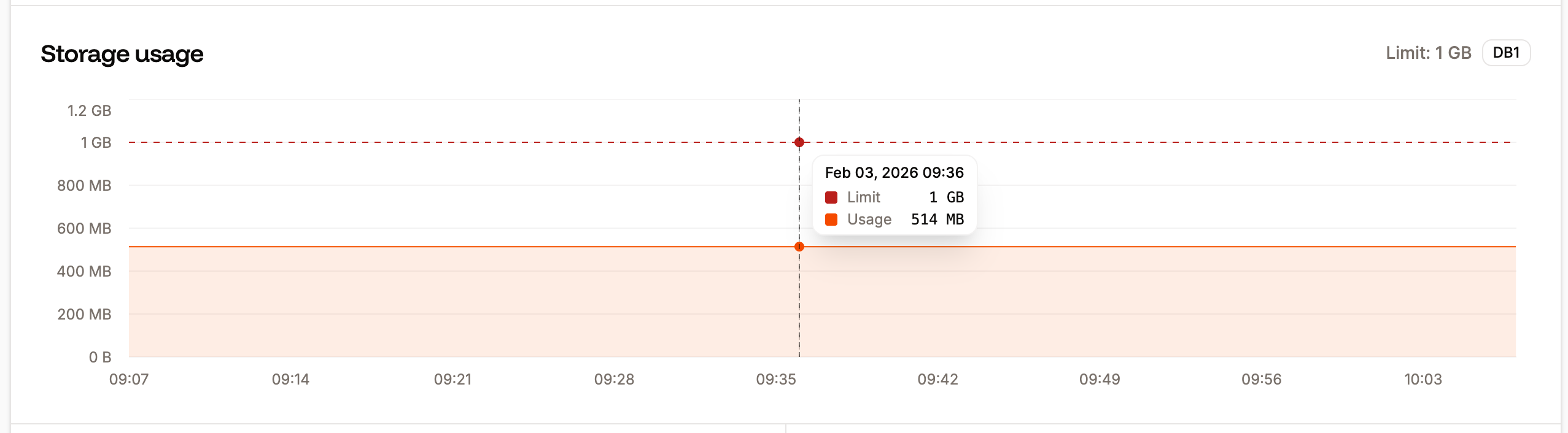Select the red data point on limit line
Image resolution: width=1568 pixels, height=433 pixels.
798,142
